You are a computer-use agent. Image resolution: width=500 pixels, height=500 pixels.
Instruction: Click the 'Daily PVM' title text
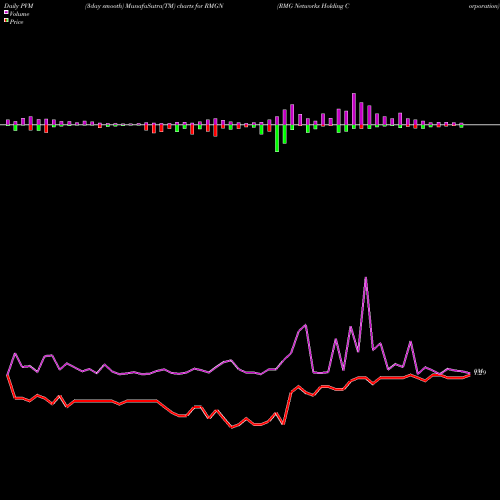coord(19,6)
